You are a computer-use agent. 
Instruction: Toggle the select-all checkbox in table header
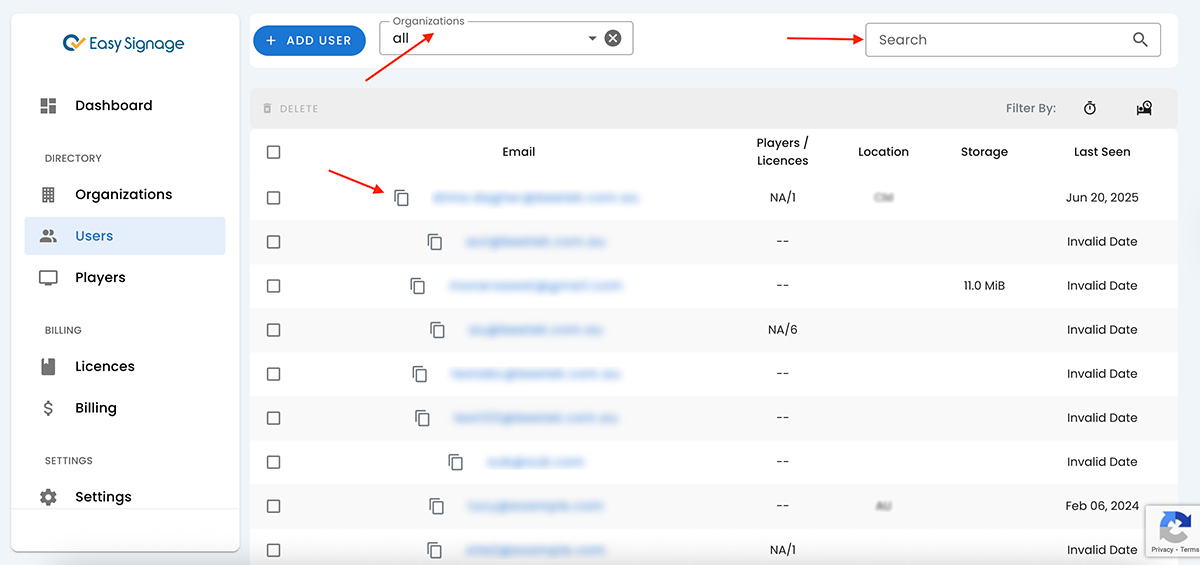[x=274, y=152]
